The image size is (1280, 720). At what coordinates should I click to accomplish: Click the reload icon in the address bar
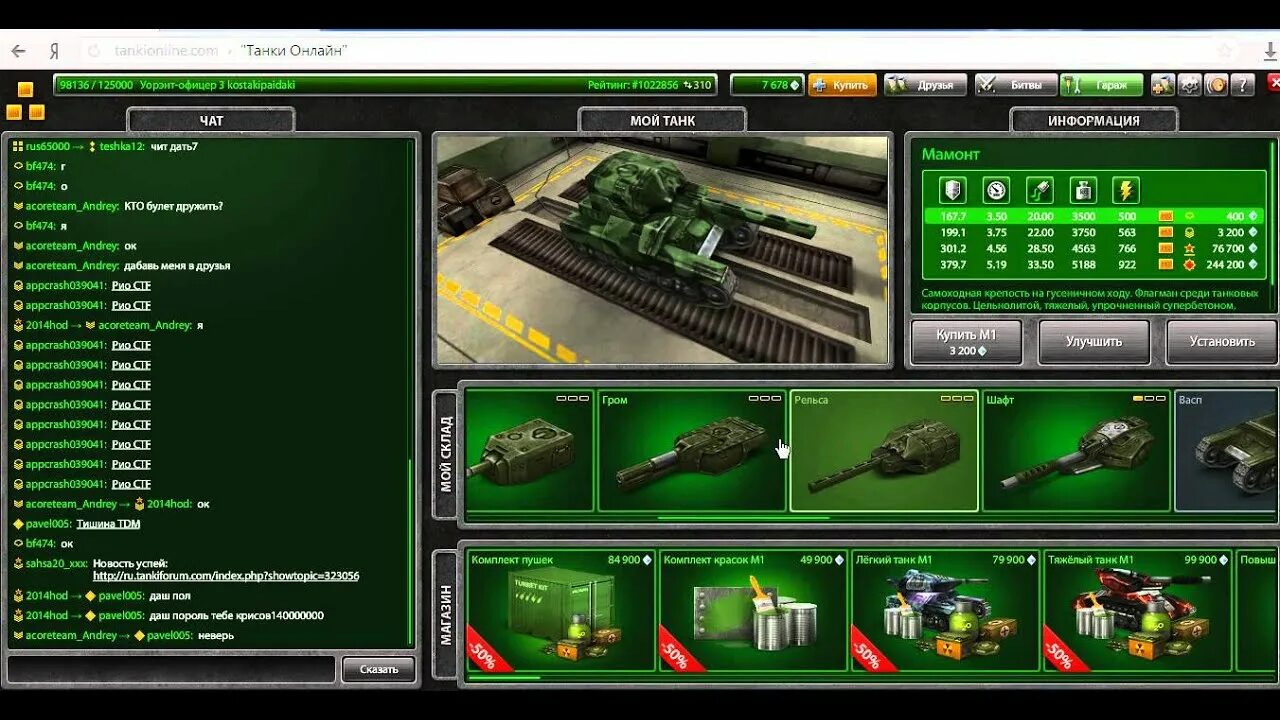point(94,50)
